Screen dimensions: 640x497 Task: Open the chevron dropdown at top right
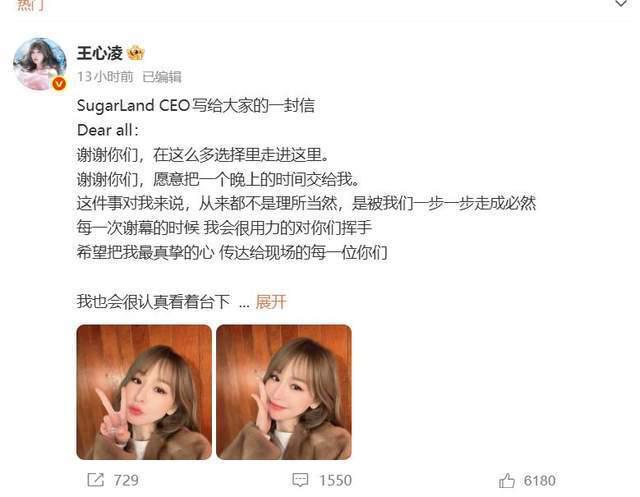621,4
